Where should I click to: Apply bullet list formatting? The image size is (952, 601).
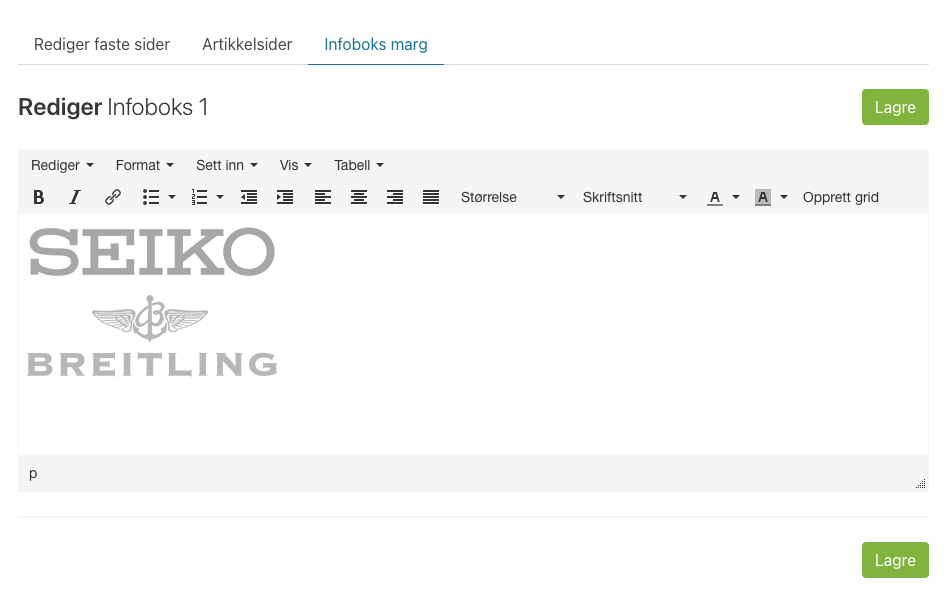pyautogui.click(x=151, y=197)
